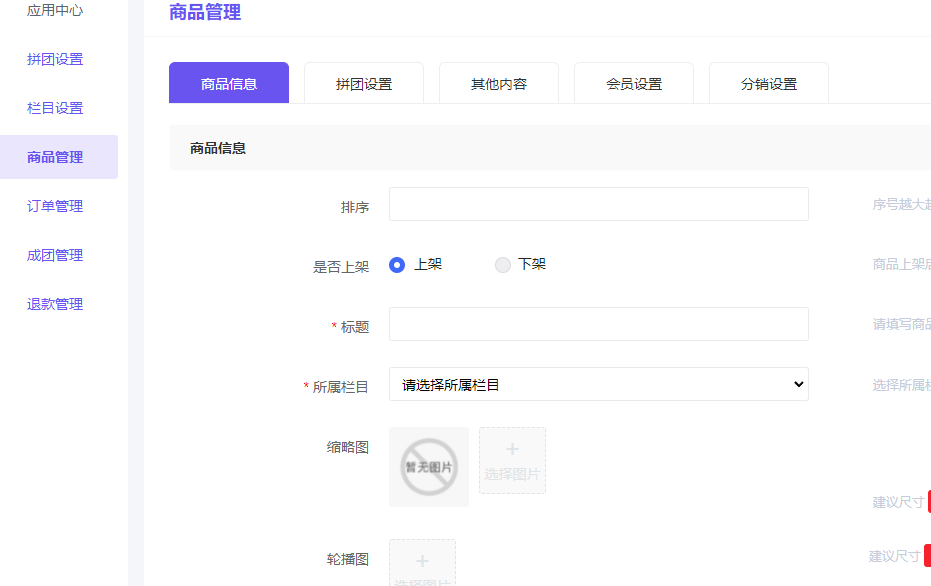Open the 所属栏目 category dropdown
Image resolution: width=931 pixels, height=586 pixels.
pos(598,384)
